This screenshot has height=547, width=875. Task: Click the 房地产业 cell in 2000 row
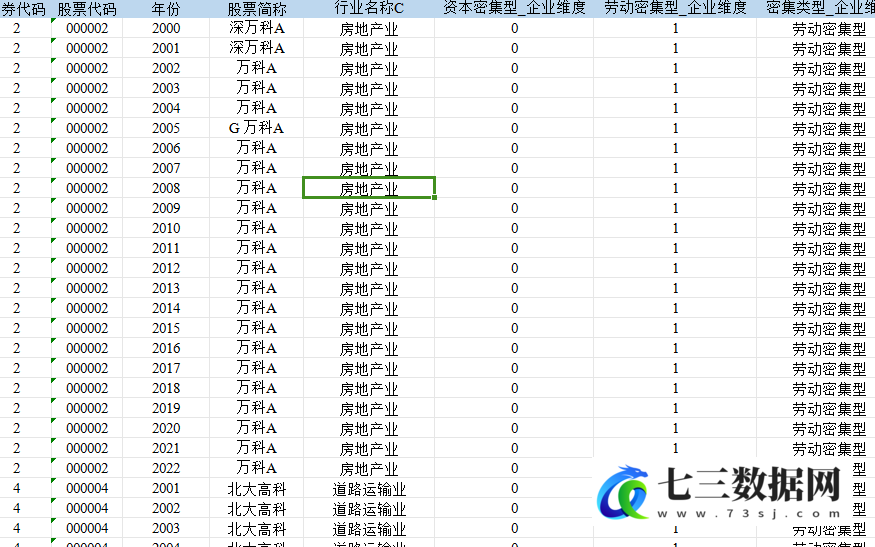[369, 29]
